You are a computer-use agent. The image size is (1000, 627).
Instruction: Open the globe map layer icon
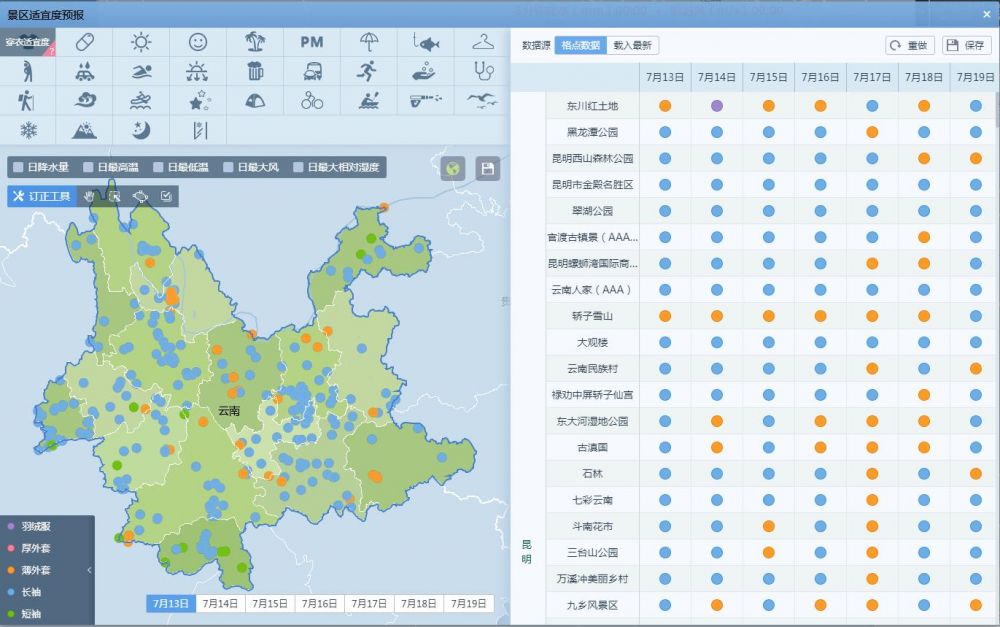tap(453, 168)
